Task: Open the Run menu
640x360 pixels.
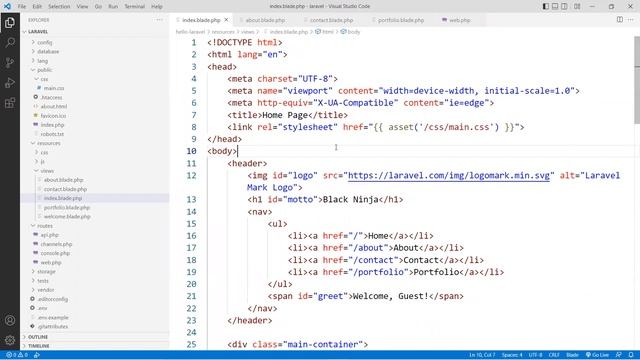Action: [x=113, y=7]
